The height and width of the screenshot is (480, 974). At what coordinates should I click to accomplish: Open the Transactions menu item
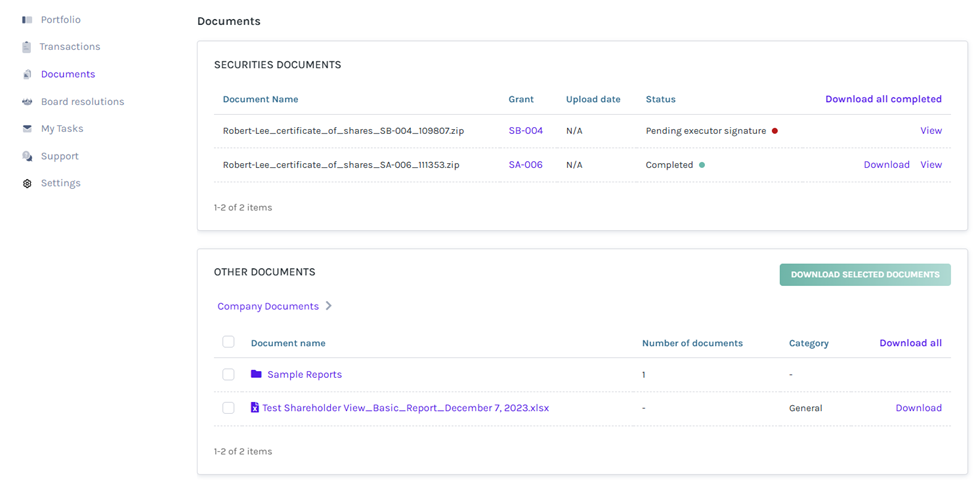click(x=69, y=47)
